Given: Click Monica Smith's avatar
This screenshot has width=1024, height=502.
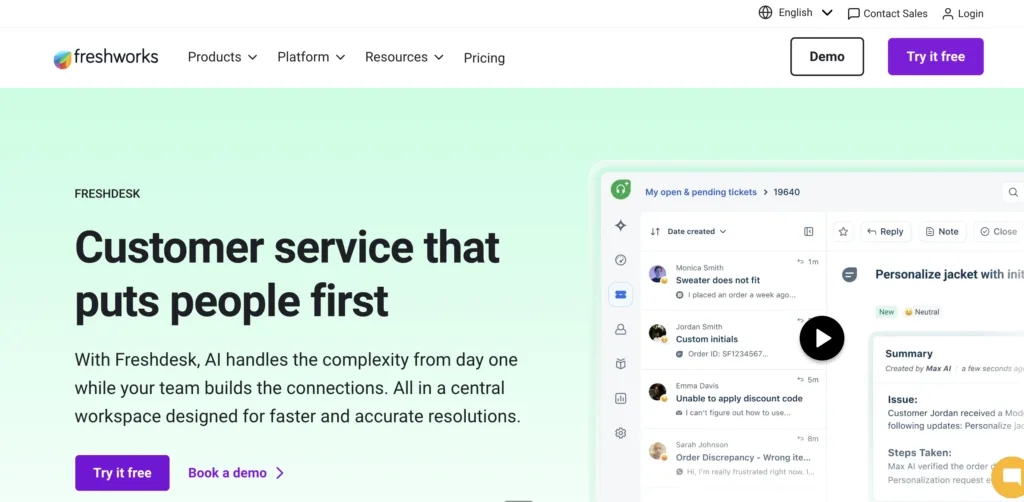Looking at the screenshot, I should point(658,274).
